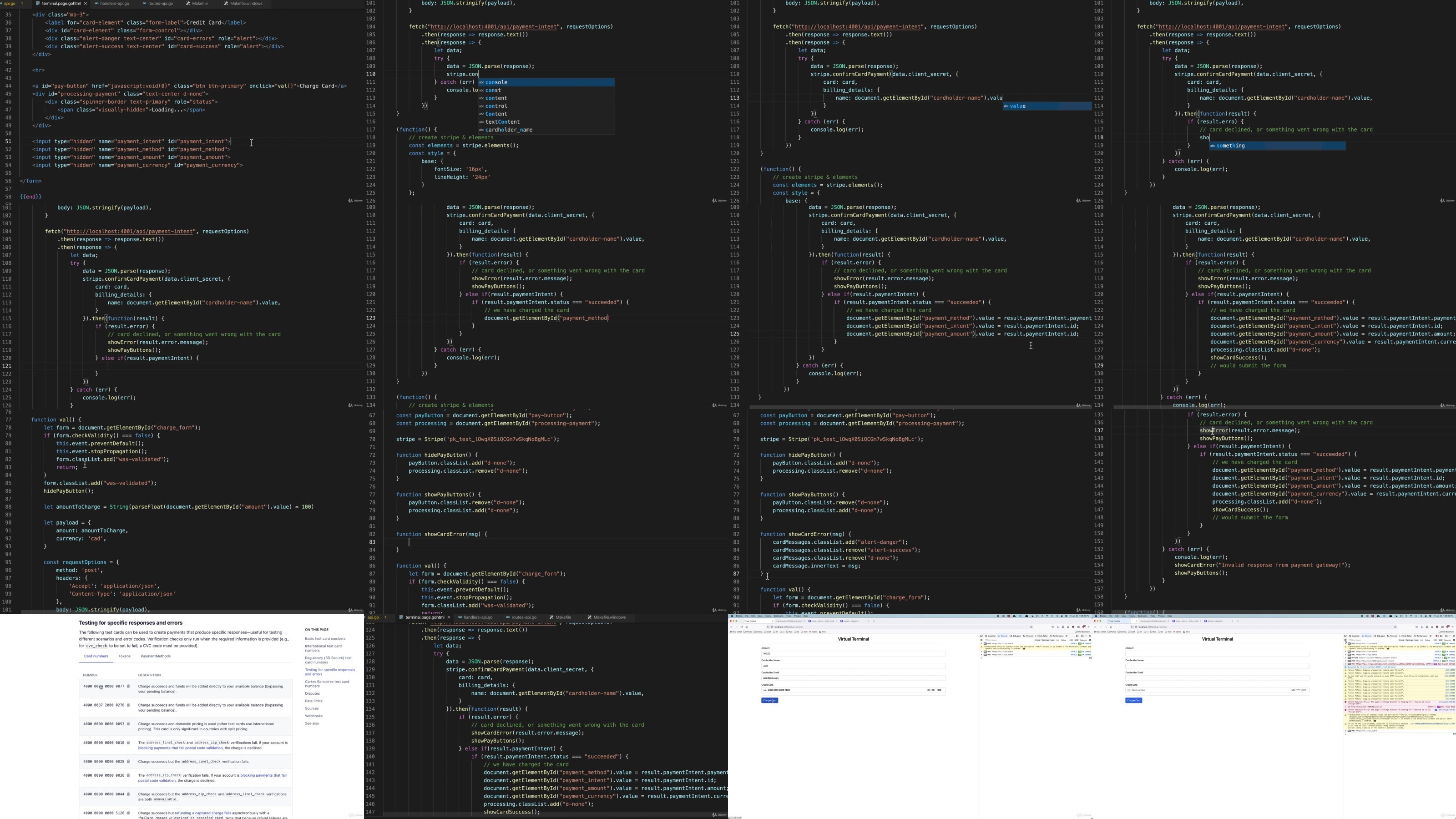Expand the GET favicon.ico console entry
Screen dimensions: 1456x819
pyautogui.click(x=1346, y=707)
